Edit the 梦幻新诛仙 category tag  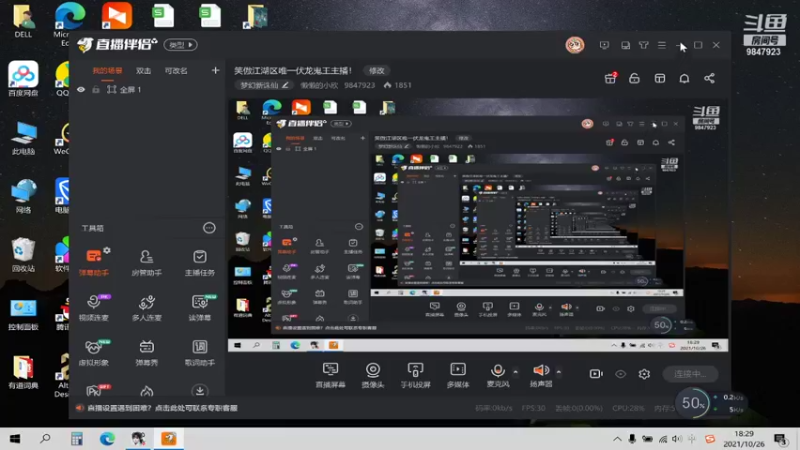point(264,85)
